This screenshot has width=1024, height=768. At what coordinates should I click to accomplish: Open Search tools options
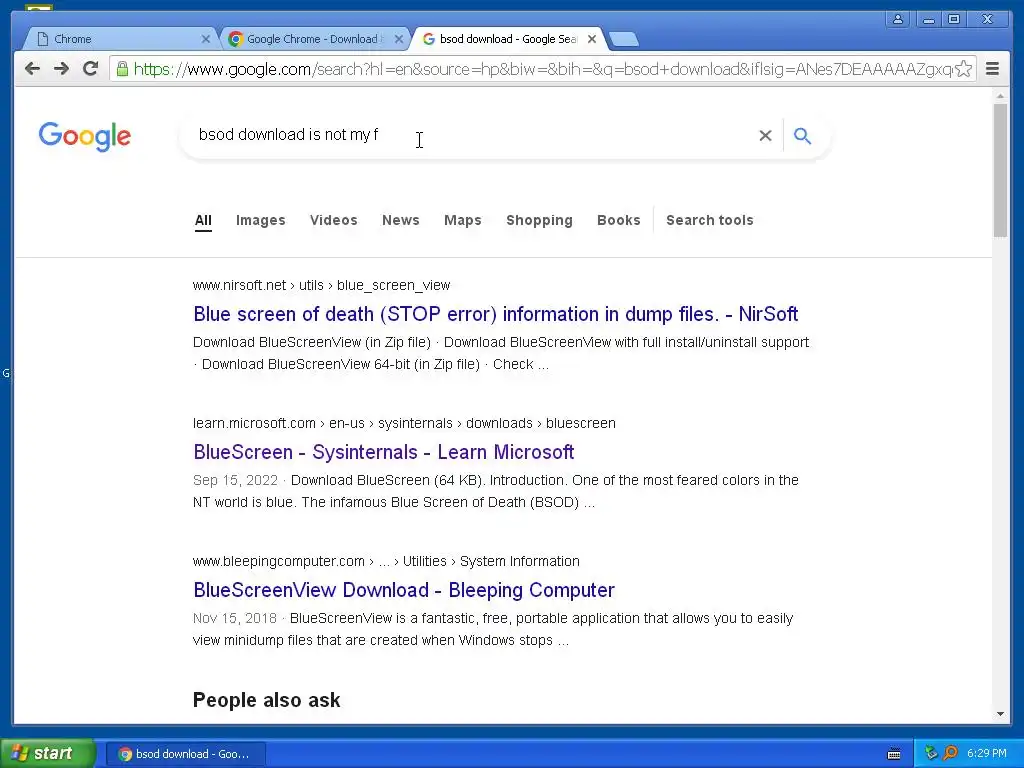tap(710, 220)
